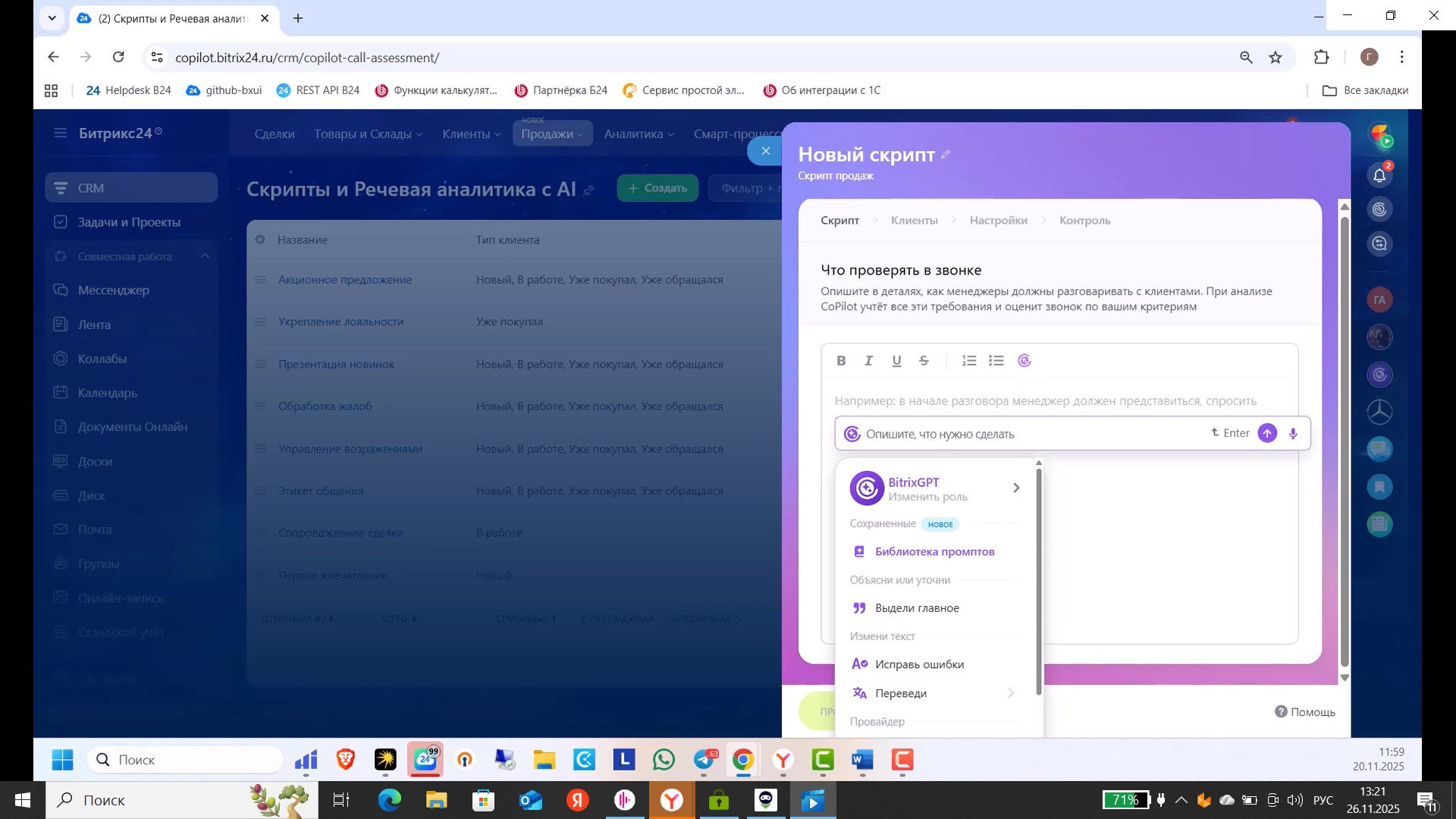
Task: Insert bulleted list in editor
Action: 996,361
